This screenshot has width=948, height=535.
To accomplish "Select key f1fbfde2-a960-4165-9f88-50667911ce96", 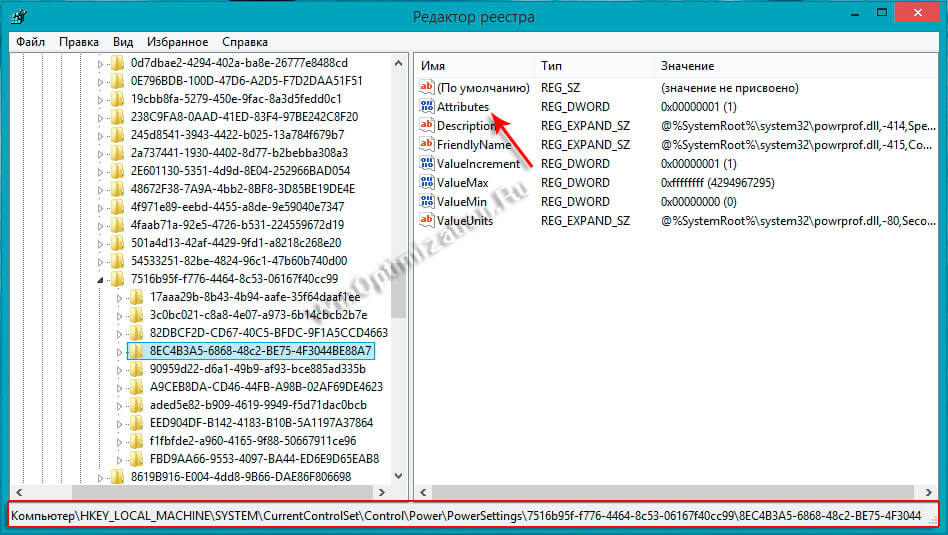I will 253,441.
